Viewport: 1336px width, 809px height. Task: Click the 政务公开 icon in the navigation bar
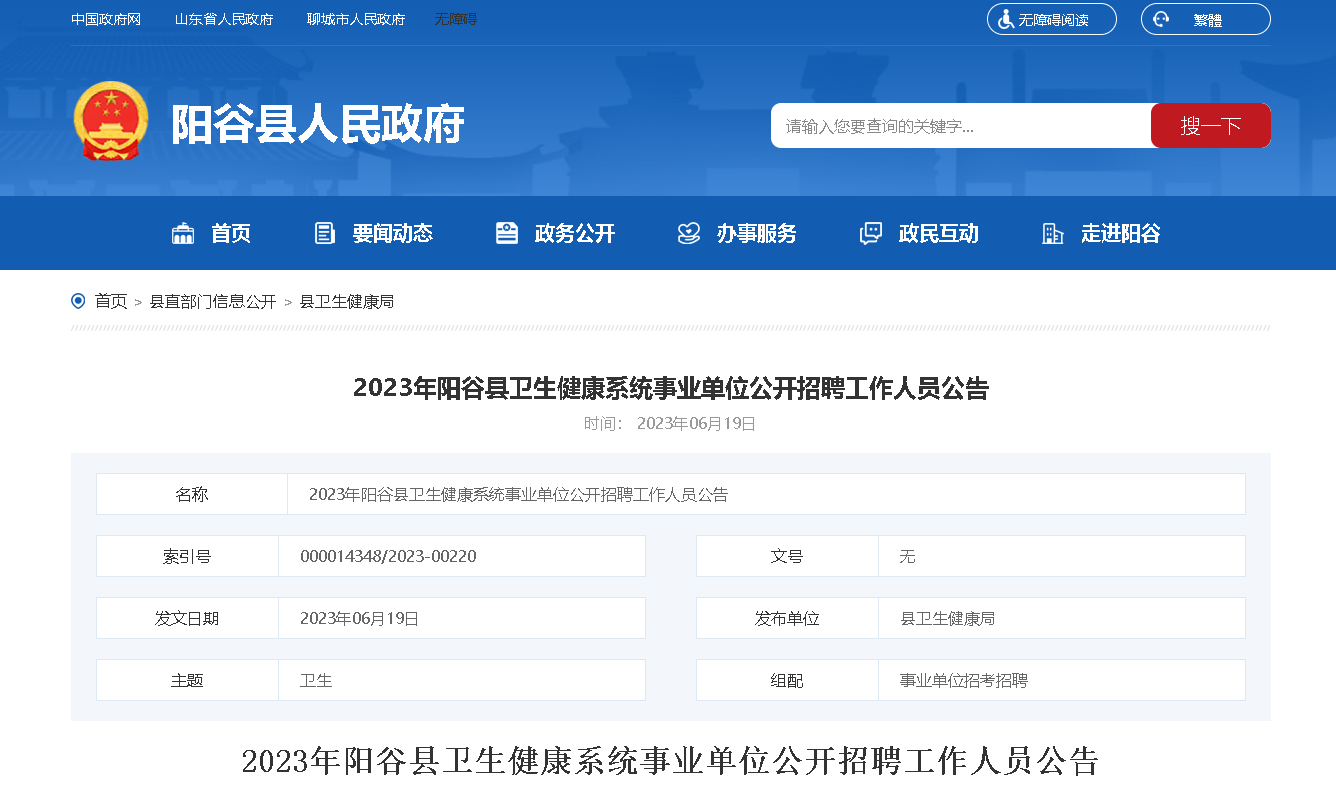pyautogui.click(x=507, y=234)
